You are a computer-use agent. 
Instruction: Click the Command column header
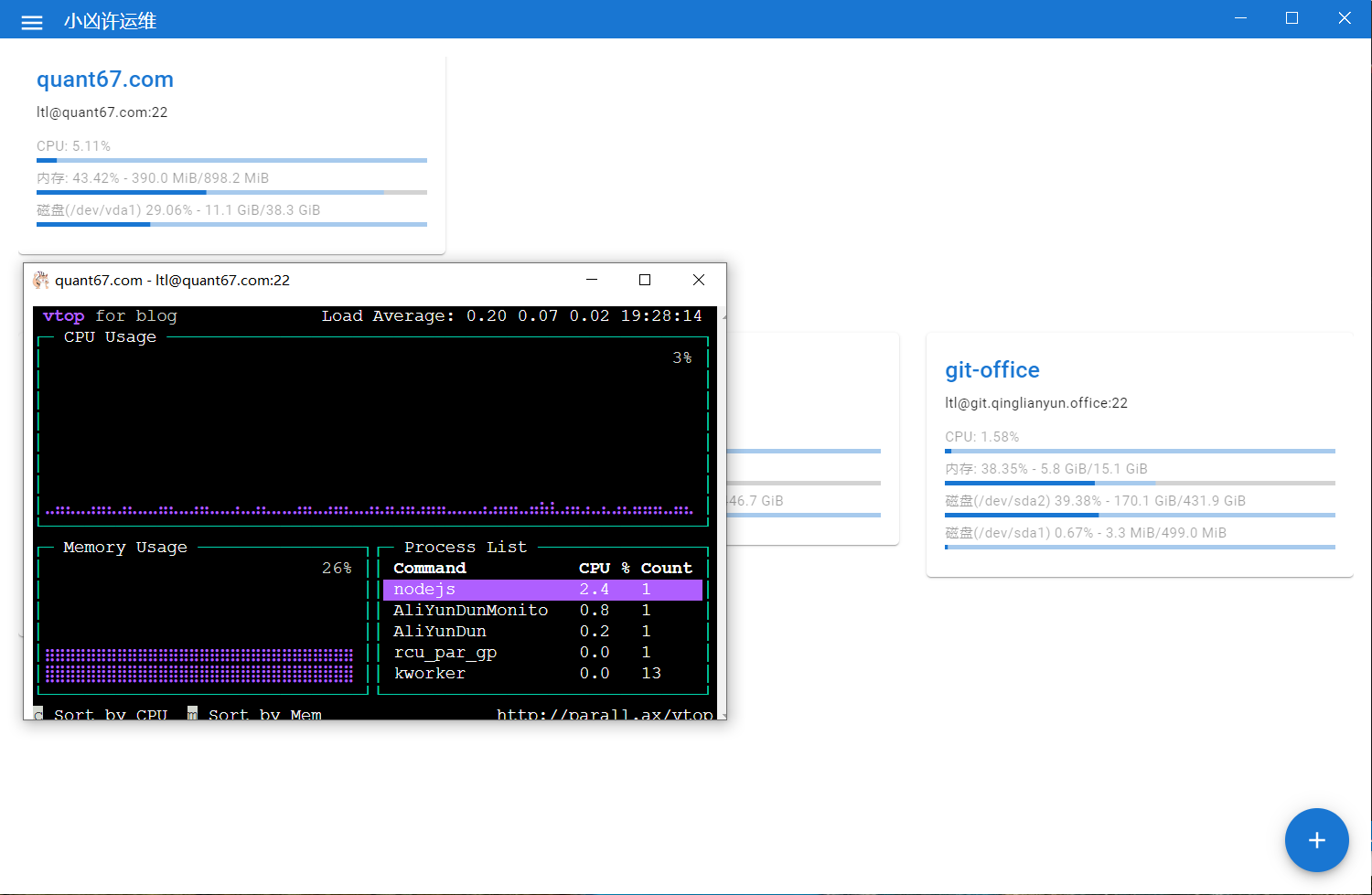pyautogui.click(x=430, y=569)
